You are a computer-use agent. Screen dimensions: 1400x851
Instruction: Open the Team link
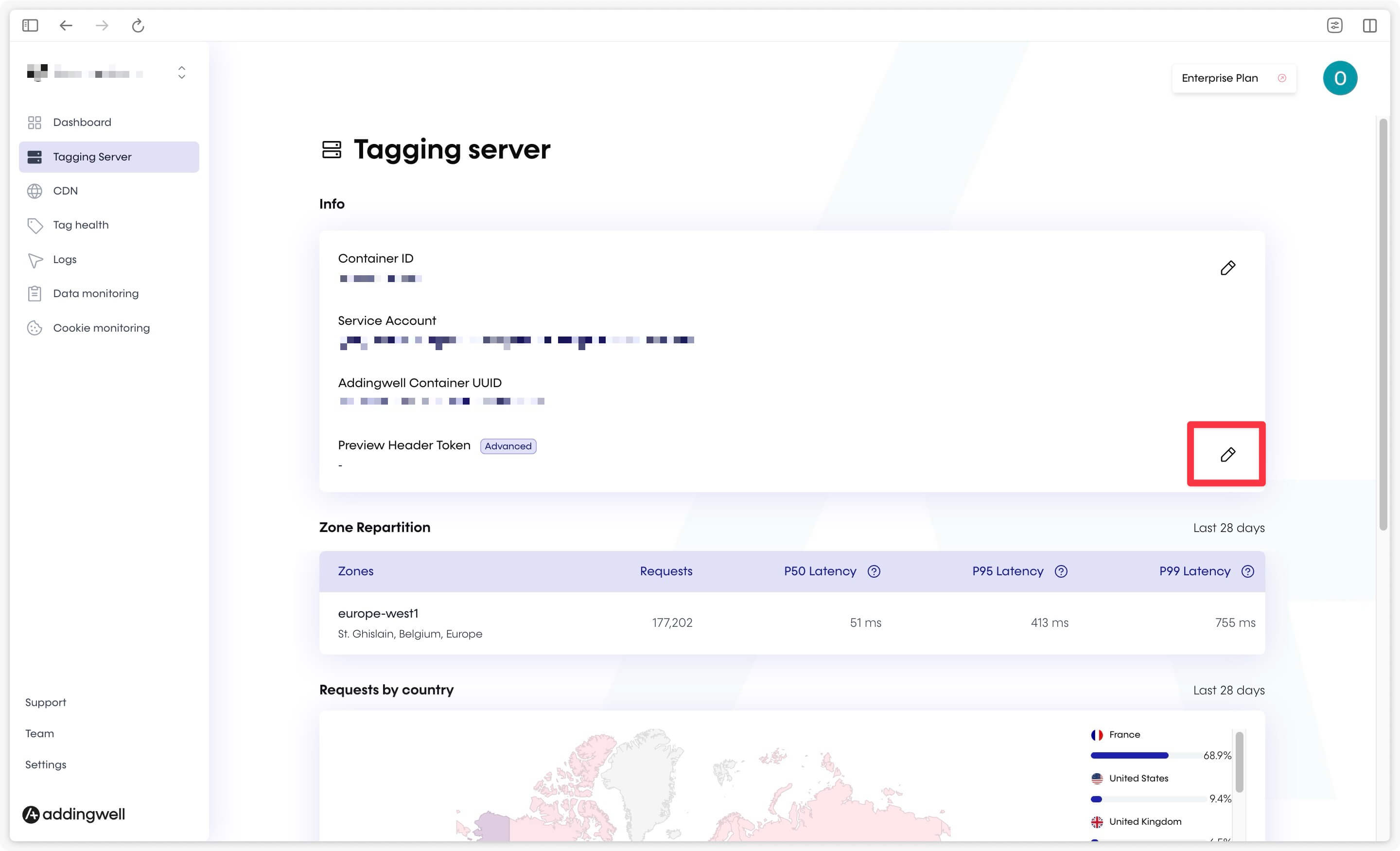tap(40, 733)
